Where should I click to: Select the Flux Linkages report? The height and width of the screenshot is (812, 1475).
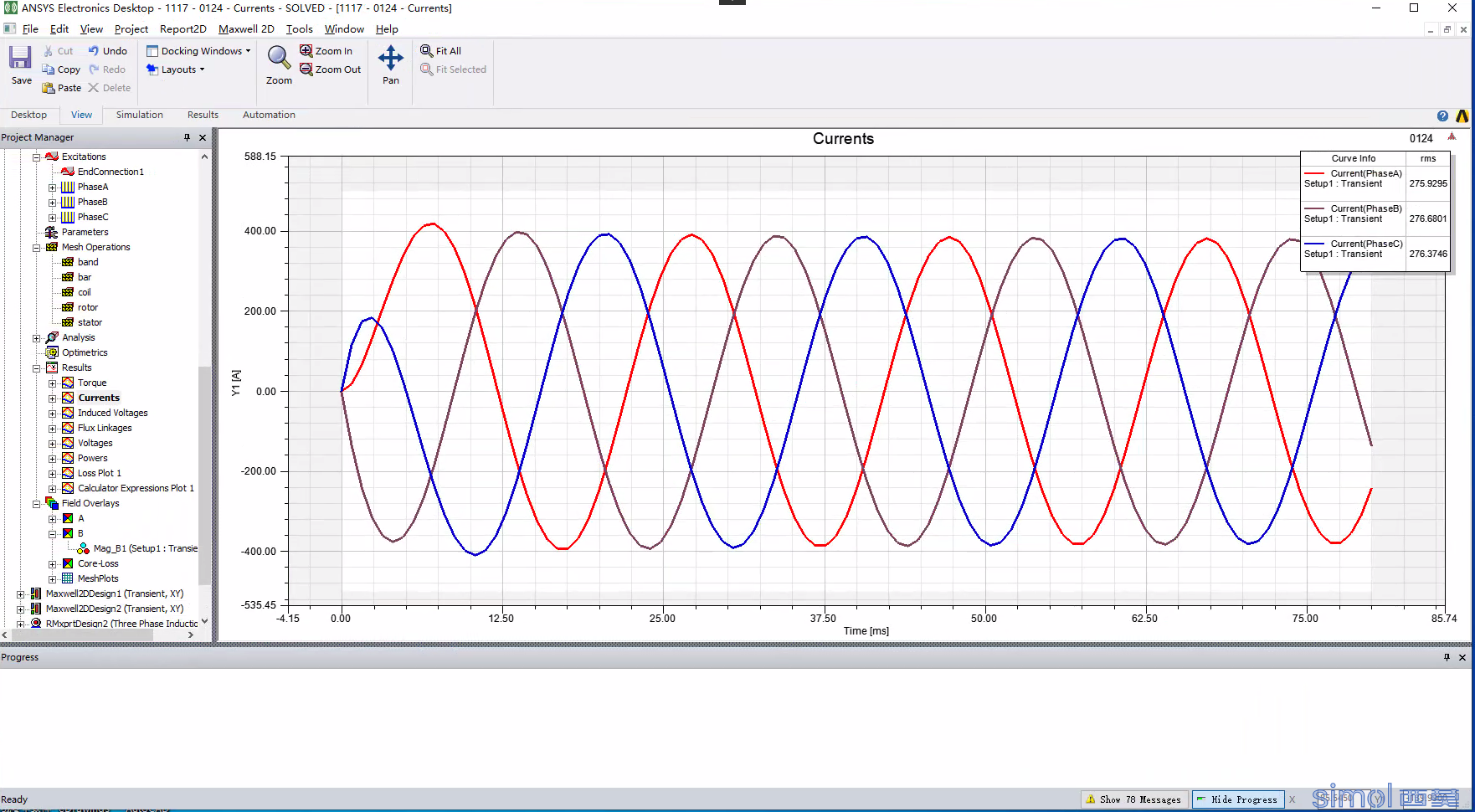(x=105, y=428)
